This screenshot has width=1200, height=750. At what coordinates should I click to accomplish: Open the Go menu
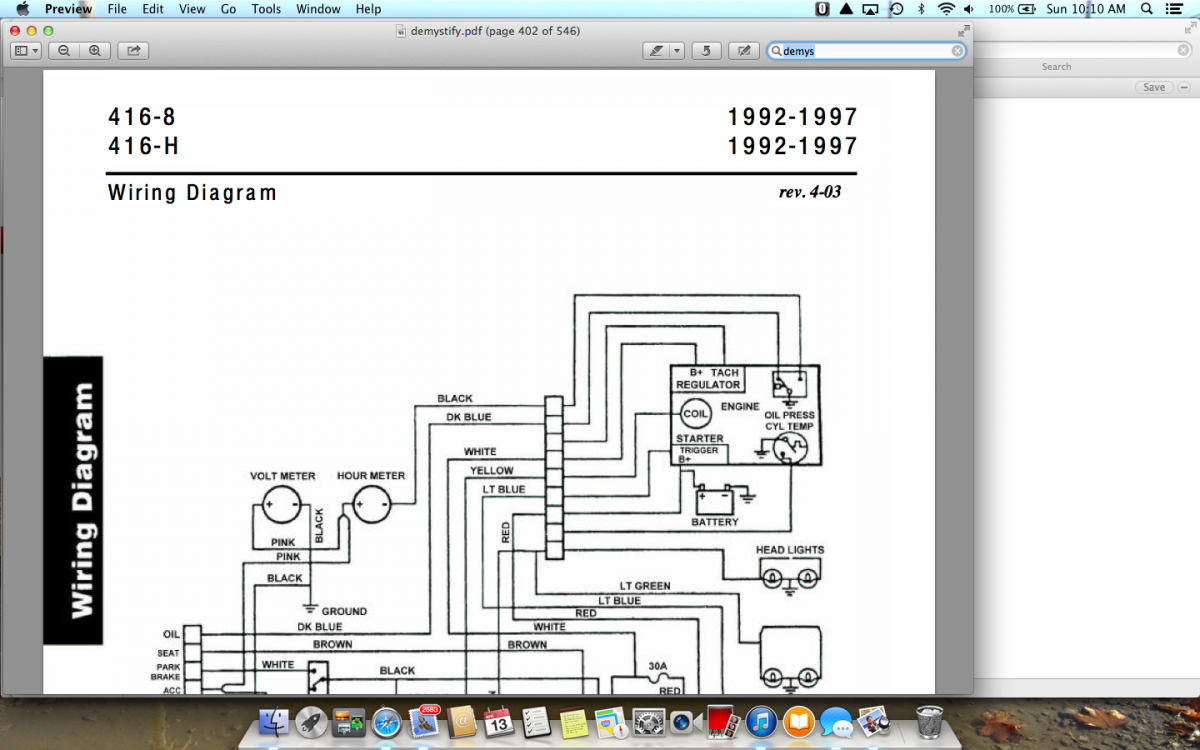(229, 9)
